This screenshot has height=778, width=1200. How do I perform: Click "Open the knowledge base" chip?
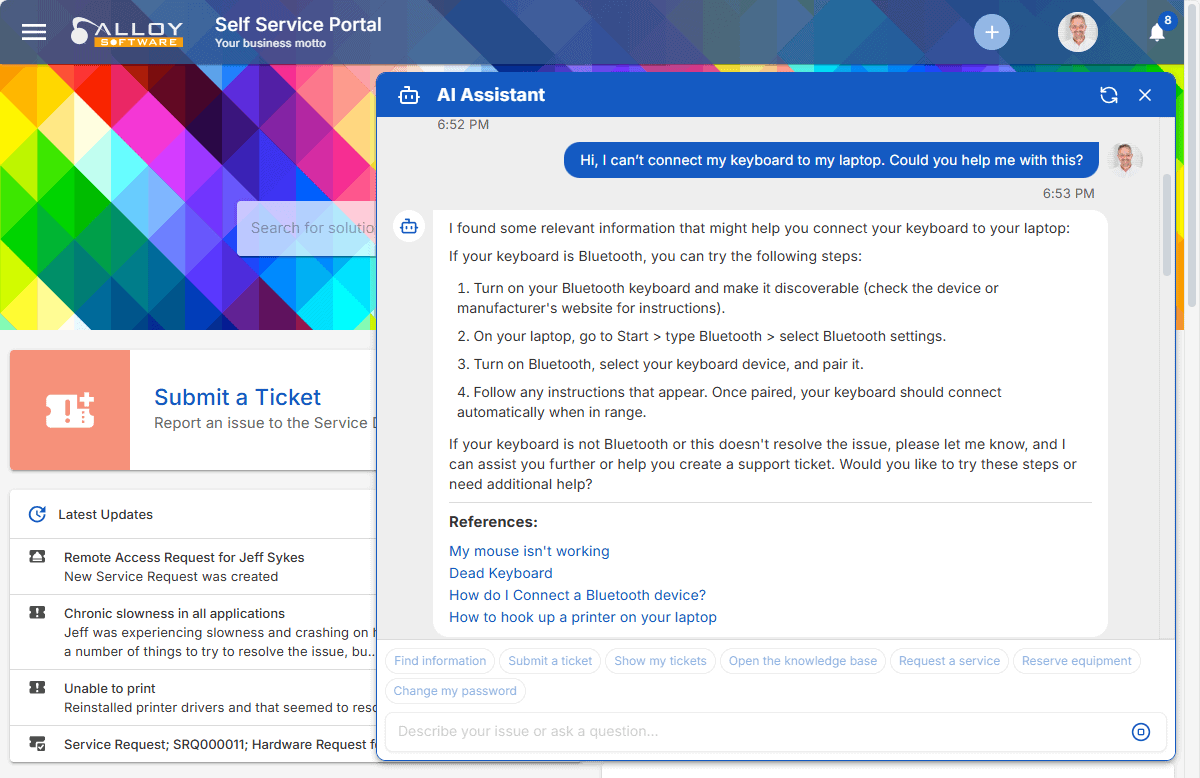[x=802, y=660]
